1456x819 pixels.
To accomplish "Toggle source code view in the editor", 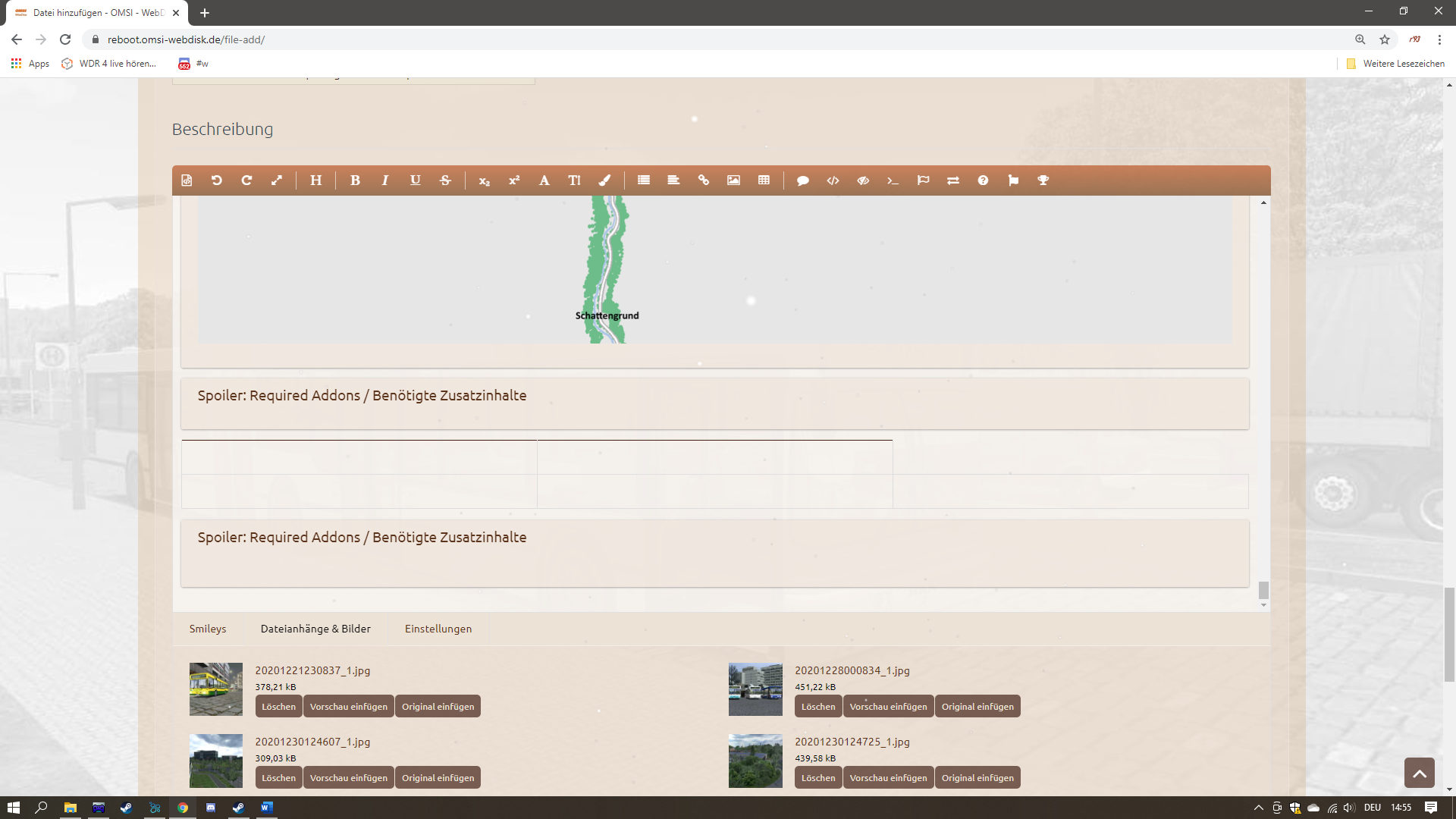I will click(187, 180).
